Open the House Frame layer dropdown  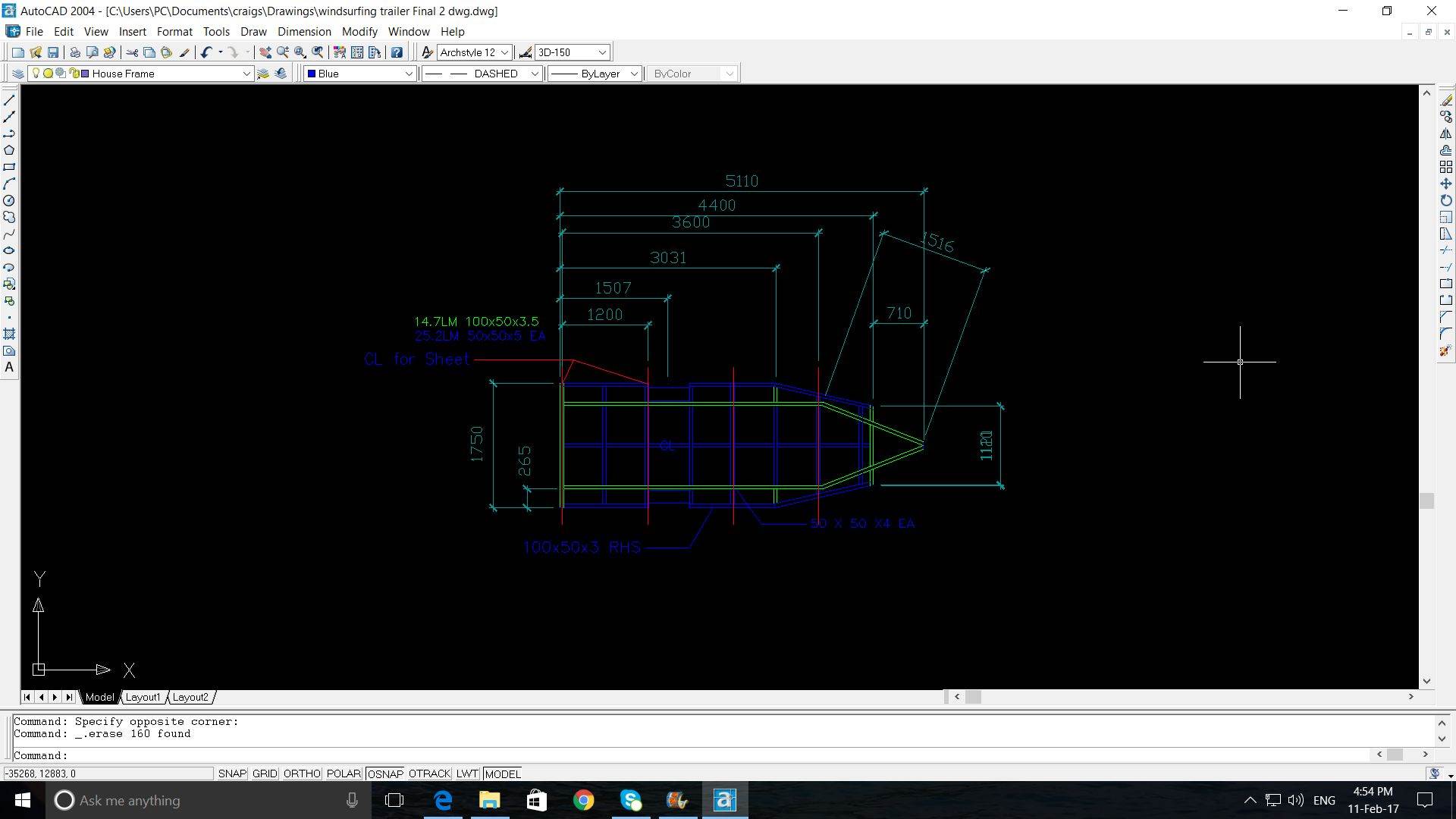pyautogui.click(x=246, y=74)
